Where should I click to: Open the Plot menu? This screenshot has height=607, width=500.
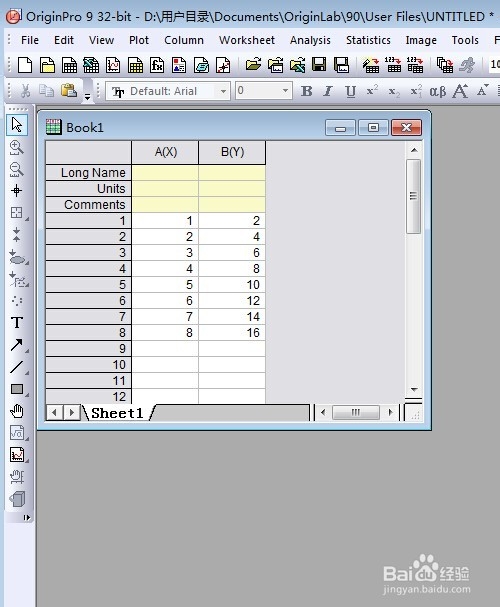(x=139, y=40)
